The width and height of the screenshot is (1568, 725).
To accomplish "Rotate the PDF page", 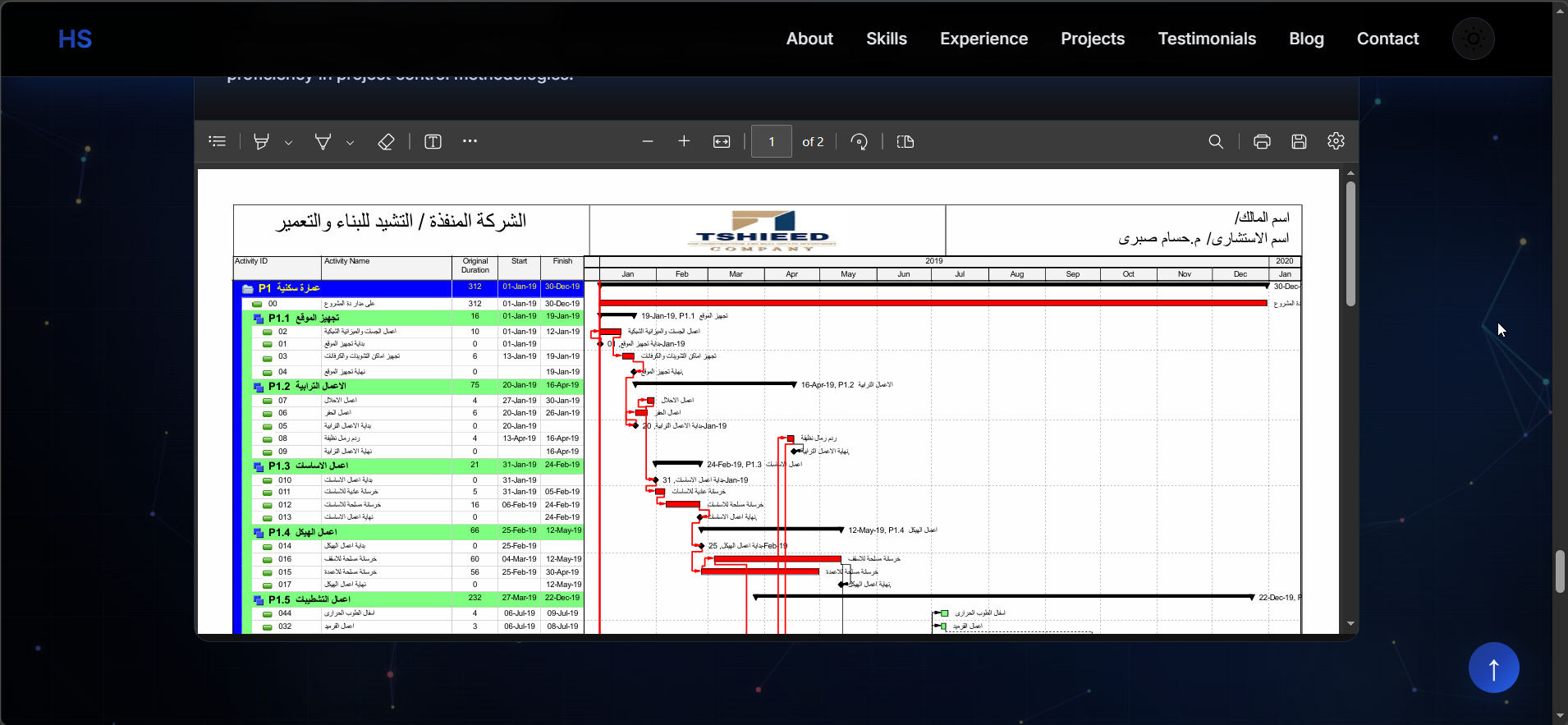I will pyautogui.click(x=859, y=141).
